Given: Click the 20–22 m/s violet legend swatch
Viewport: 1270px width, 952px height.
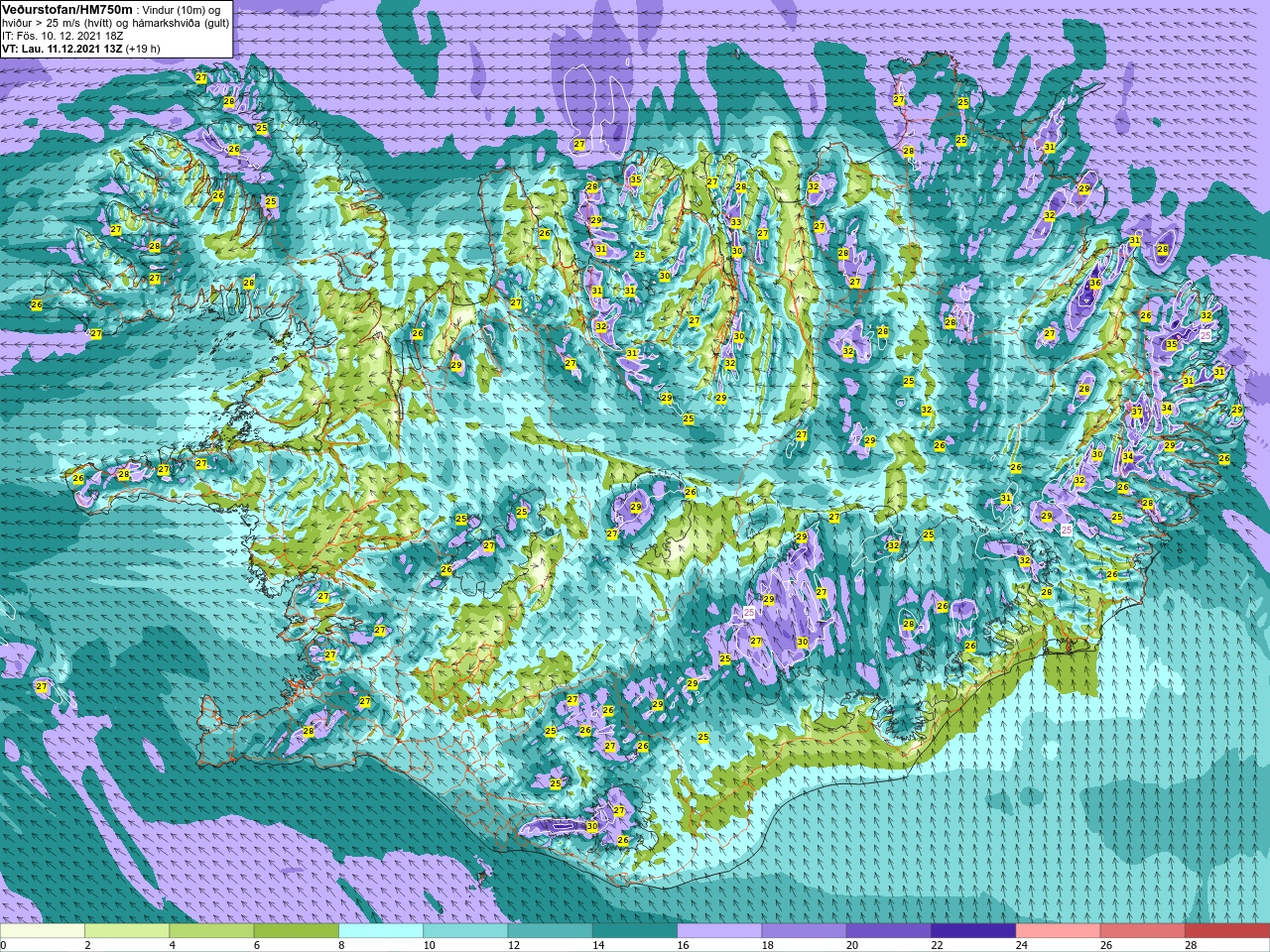Looking at the screenshot, I should (x=889, y=931).
